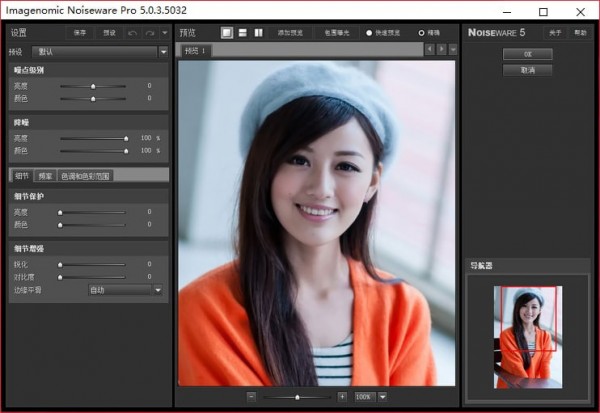The image size is (600, 413).
Task: Click the navigator thumbnail image
Action: pos(528,337)
